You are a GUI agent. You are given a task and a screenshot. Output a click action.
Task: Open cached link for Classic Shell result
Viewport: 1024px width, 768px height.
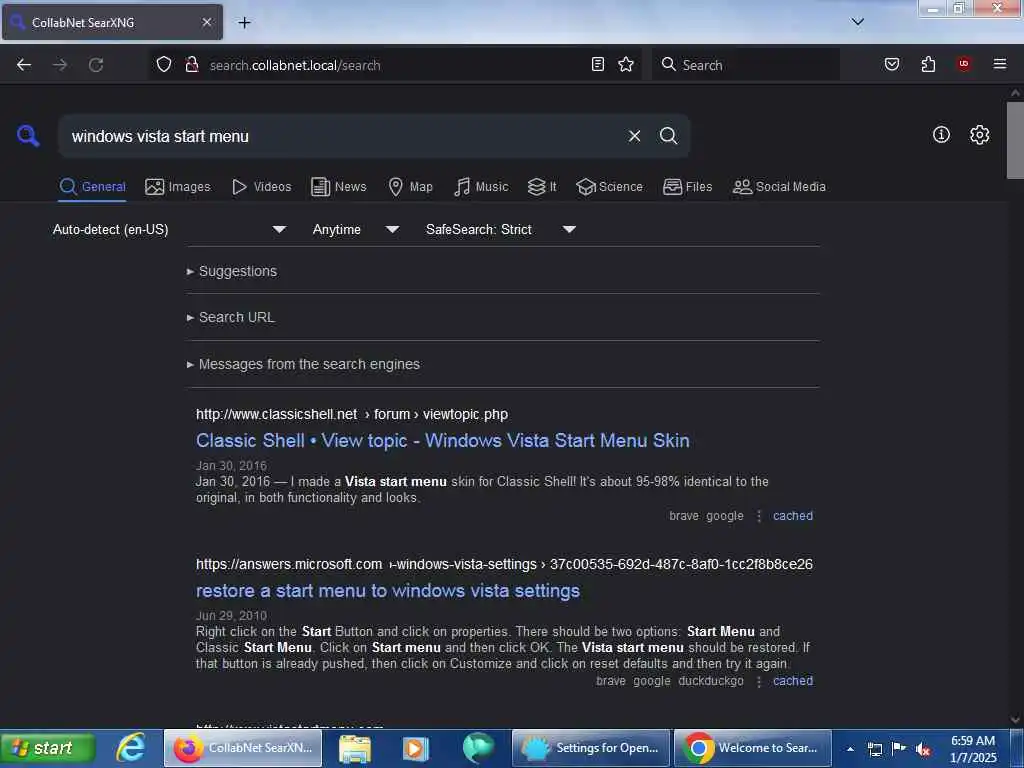[793, 516]
